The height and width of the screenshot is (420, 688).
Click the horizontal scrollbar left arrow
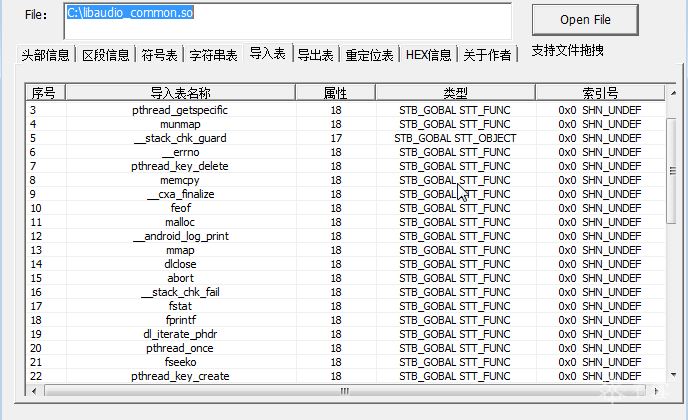(34, 391)
